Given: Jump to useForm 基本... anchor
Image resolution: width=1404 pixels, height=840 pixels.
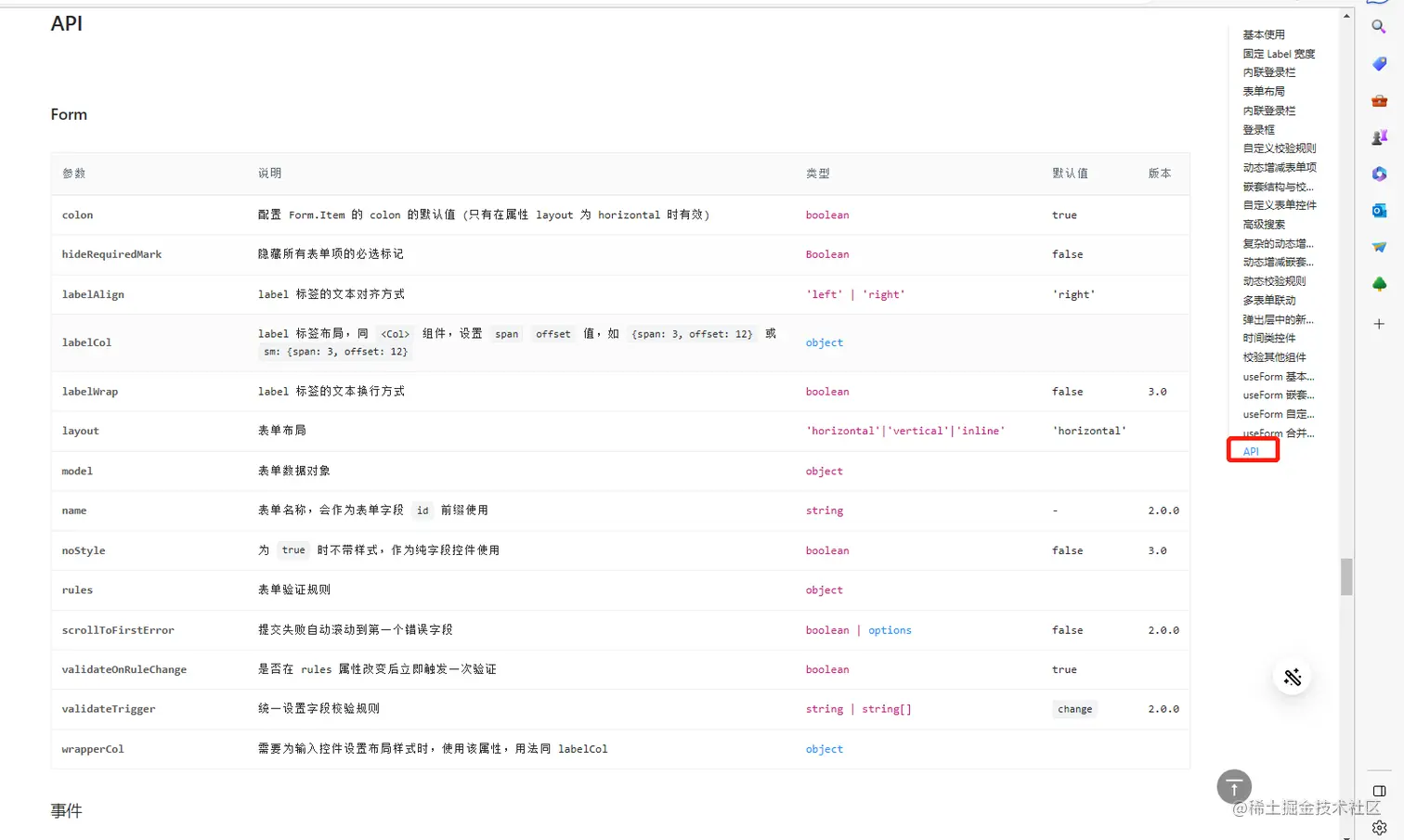Looking at the screenshot, I should [1279, 377].
